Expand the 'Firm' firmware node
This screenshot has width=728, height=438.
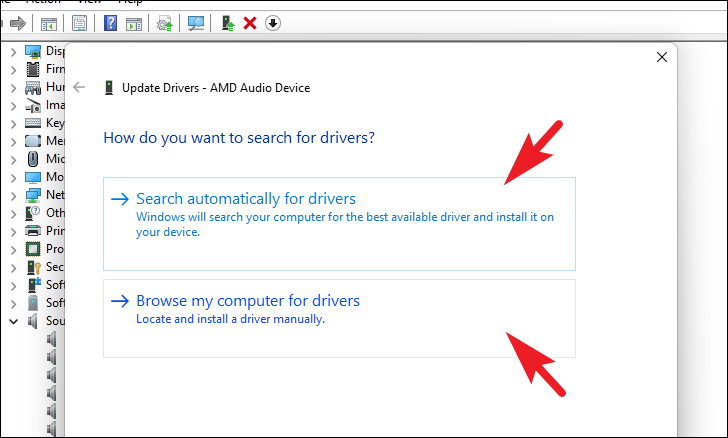tap(13, 70)
